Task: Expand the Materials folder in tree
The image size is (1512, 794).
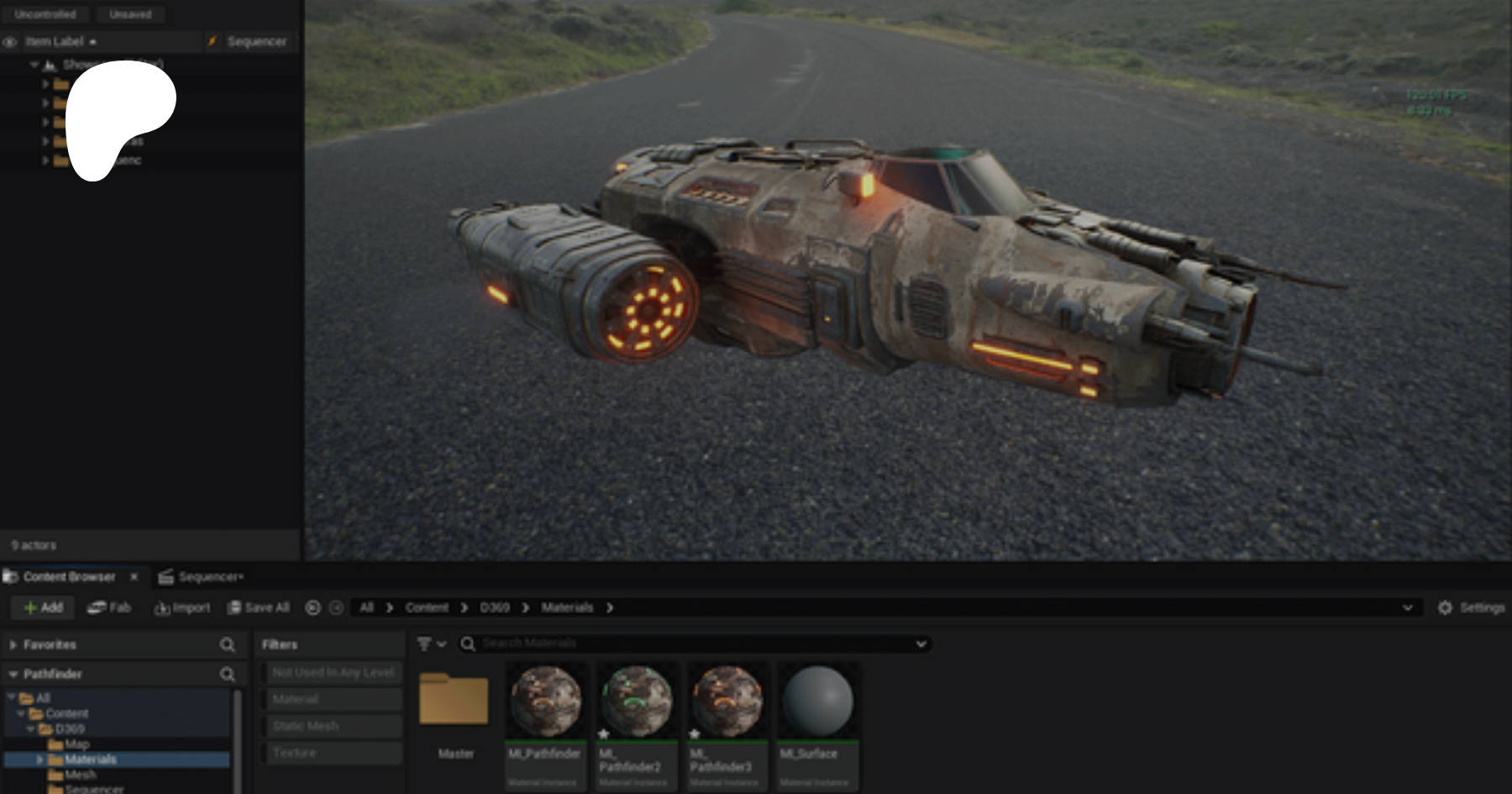Action: 39,760
